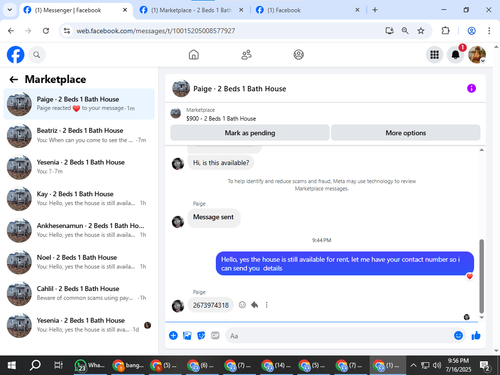The width and height of the screenshot is (500, 375).
Task: Attach a file with the photo icon
Action: tap(187, 335)
